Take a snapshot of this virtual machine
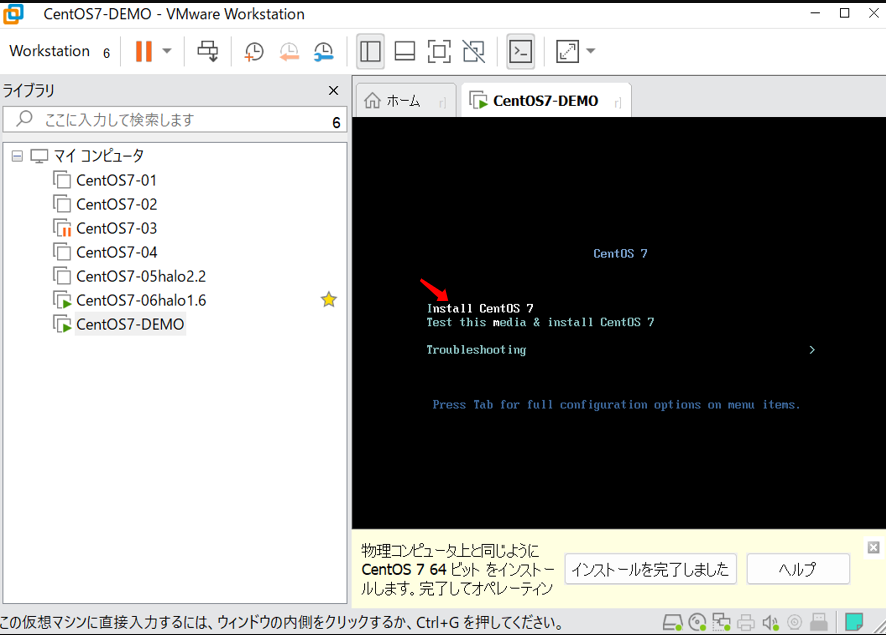This screenshot has height=635, width=886. [x=254, y=51]
